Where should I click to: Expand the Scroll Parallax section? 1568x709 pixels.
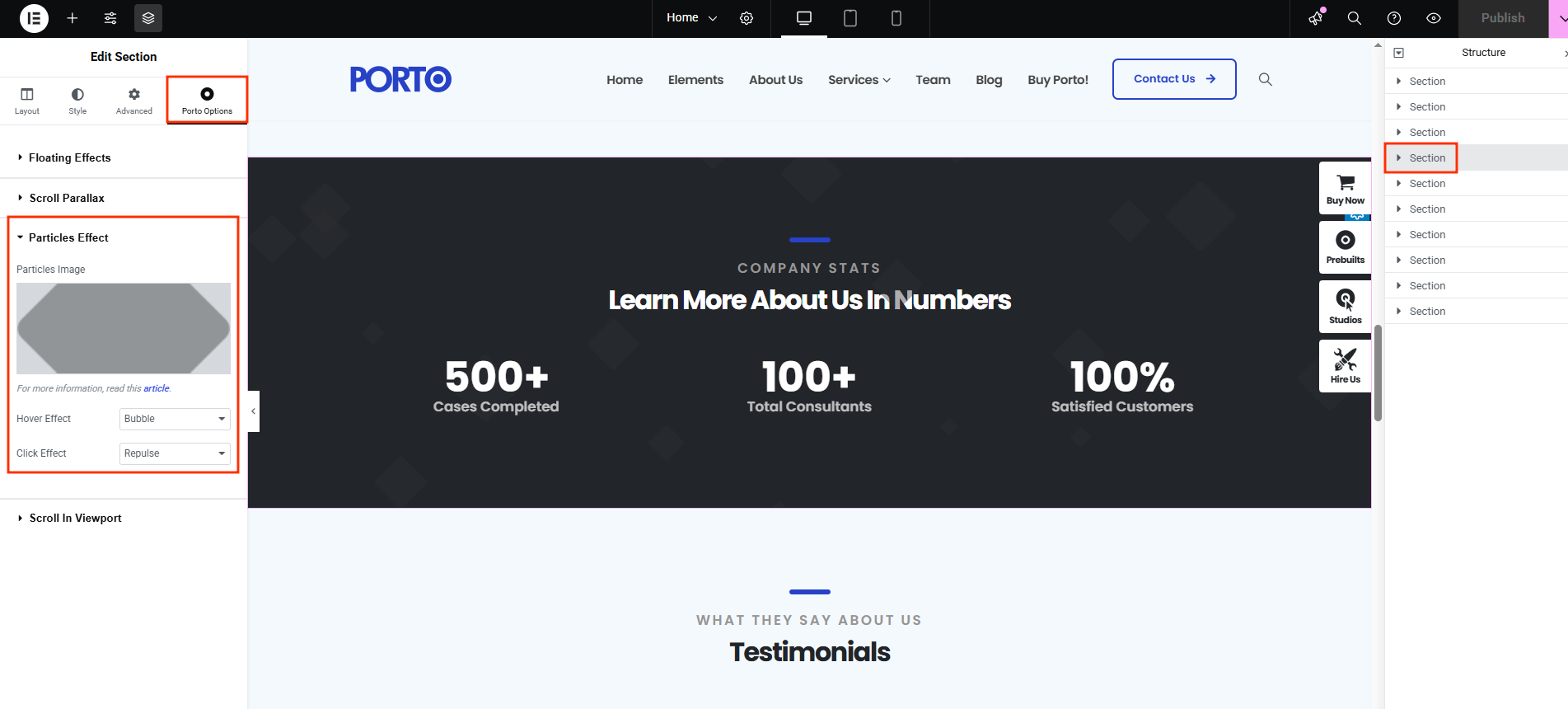pos(124,198)
